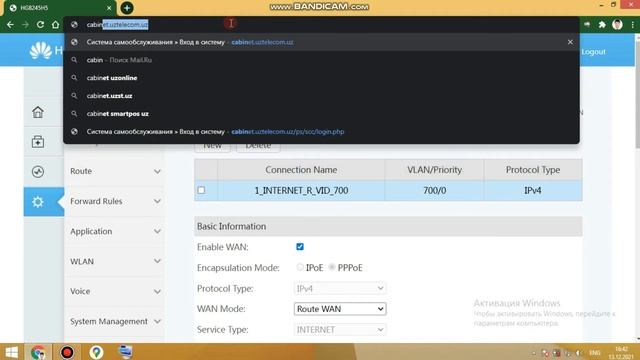
Task: Click the IPv4 protocol type cell
Action: pyautogui.click(x=533, y=191)
